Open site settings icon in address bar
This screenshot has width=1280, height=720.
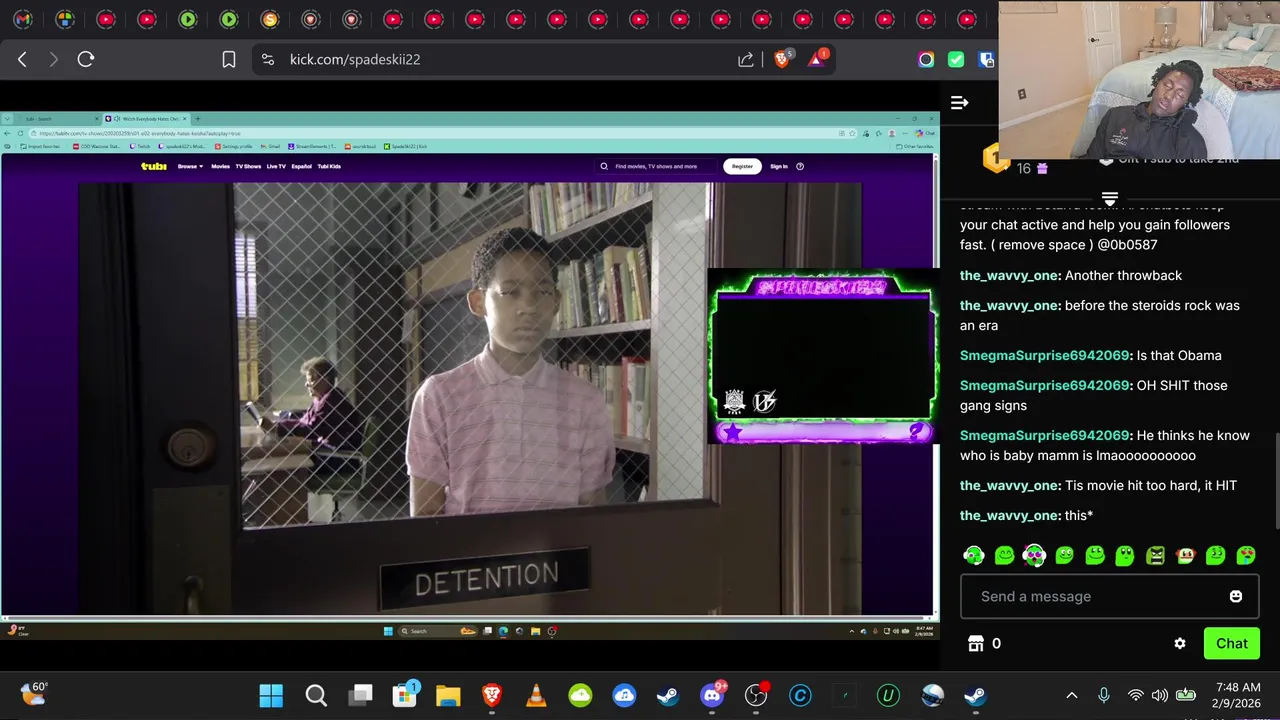click(268, 59)
